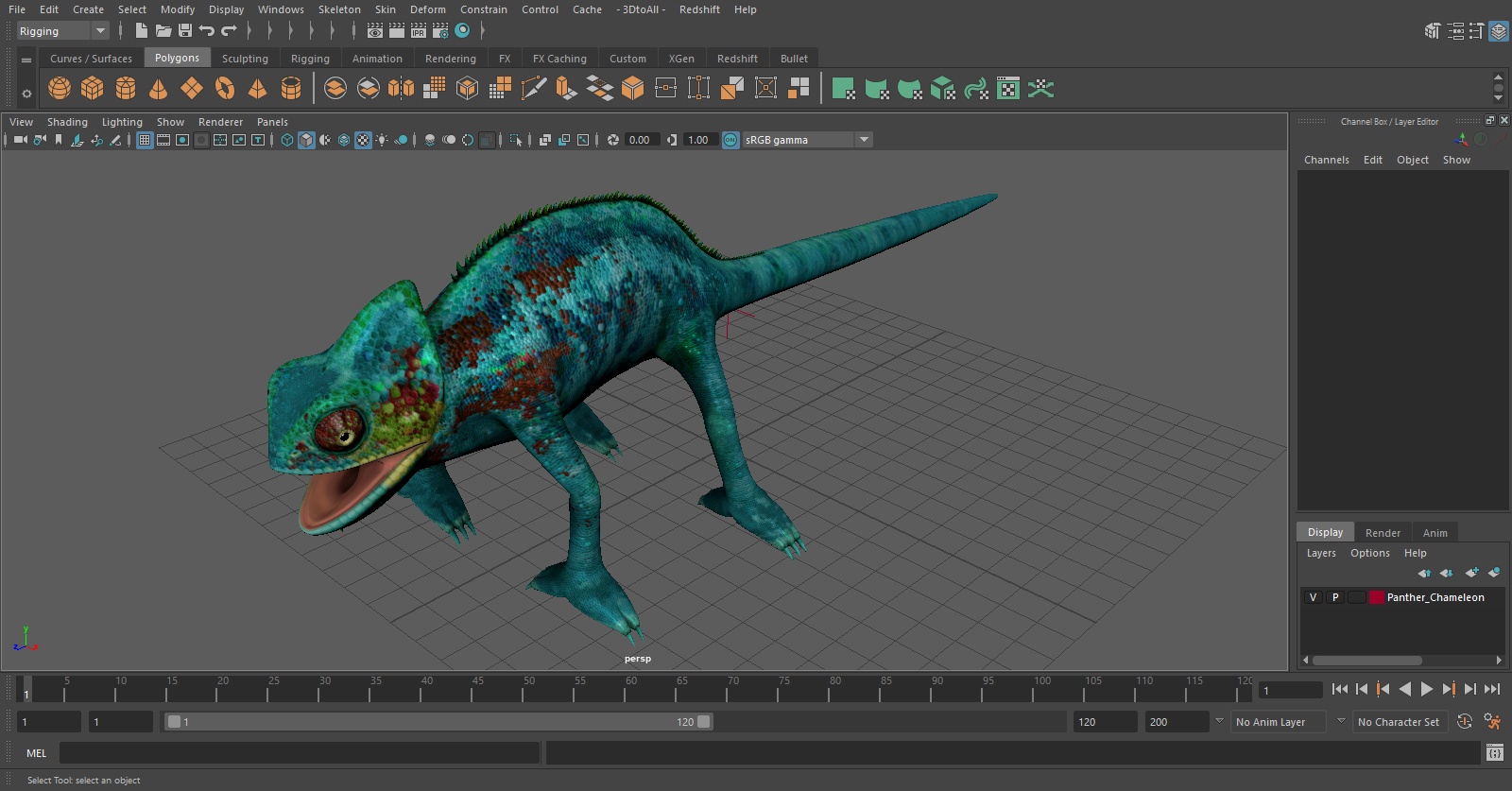Open the Options menu in Layer Editor
Viewport: 1512px width, 791px height.
pos(1370,553)
